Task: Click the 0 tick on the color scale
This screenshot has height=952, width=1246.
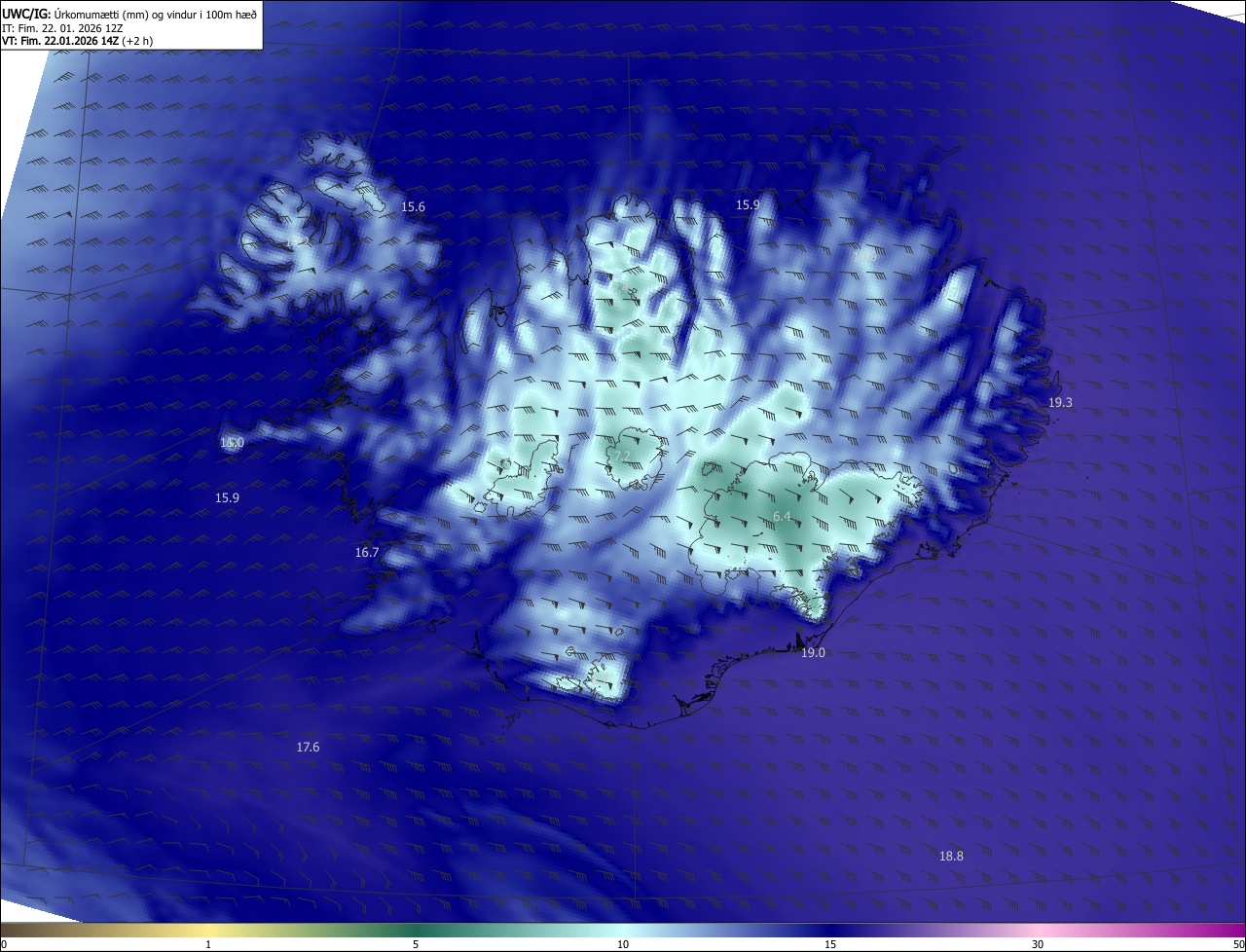Action: [x=4, y=944]
